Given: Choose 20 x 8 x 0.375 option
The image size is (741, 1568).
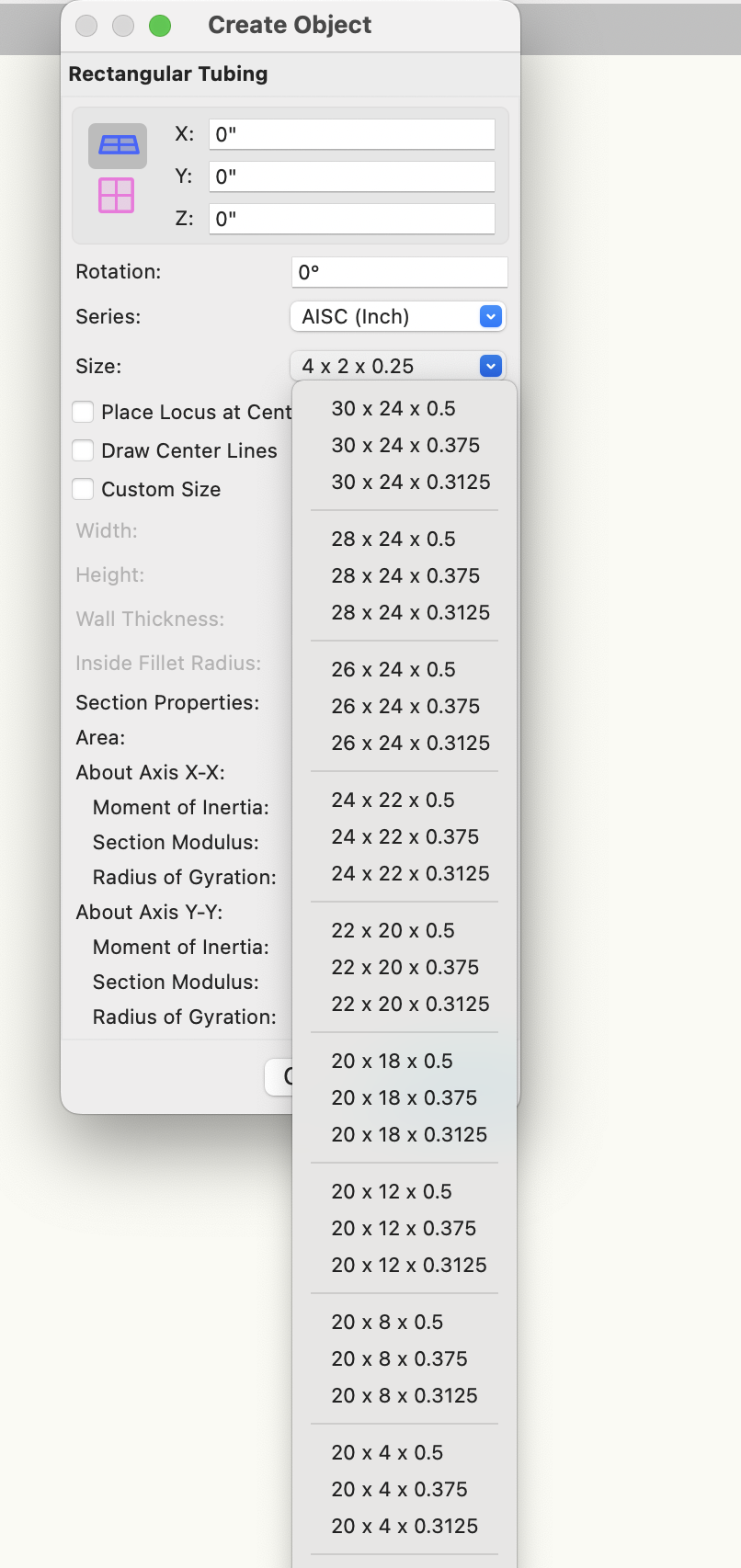Looking at the screenshot, I should [399, 1358].
